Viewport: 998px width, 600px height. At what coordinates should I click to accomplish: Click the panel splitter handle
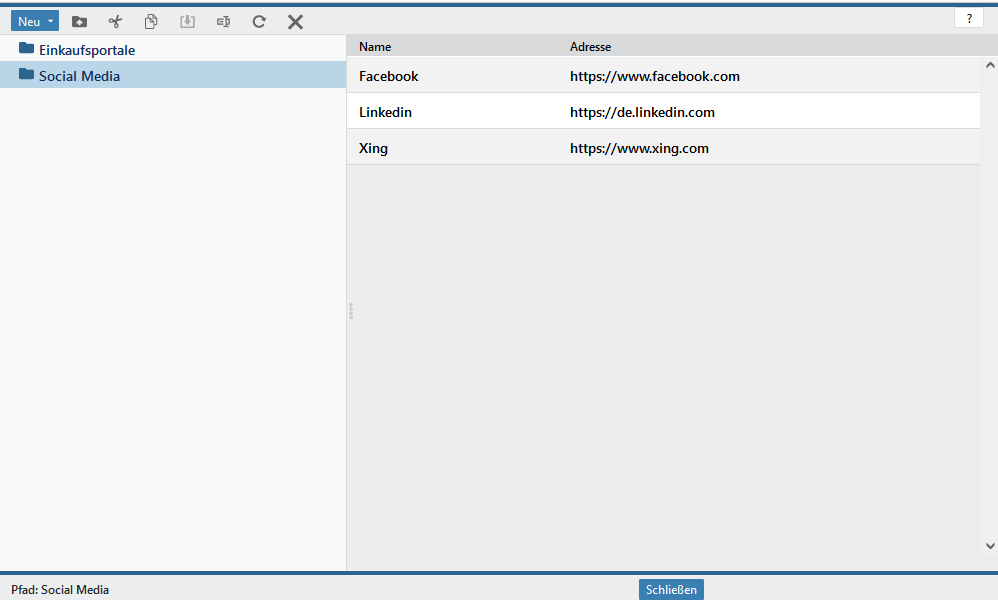pyautogui.click(x=351, y=311)
